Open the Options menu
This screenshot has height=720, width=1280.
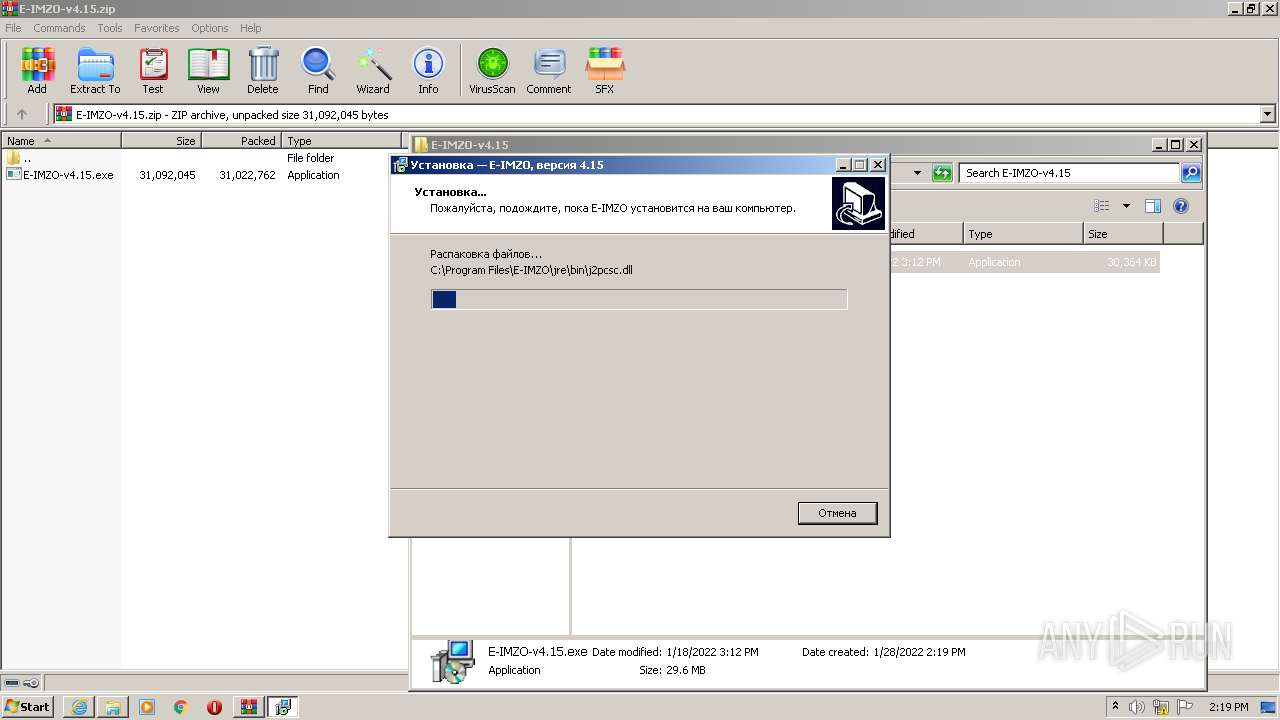point(210,28)
